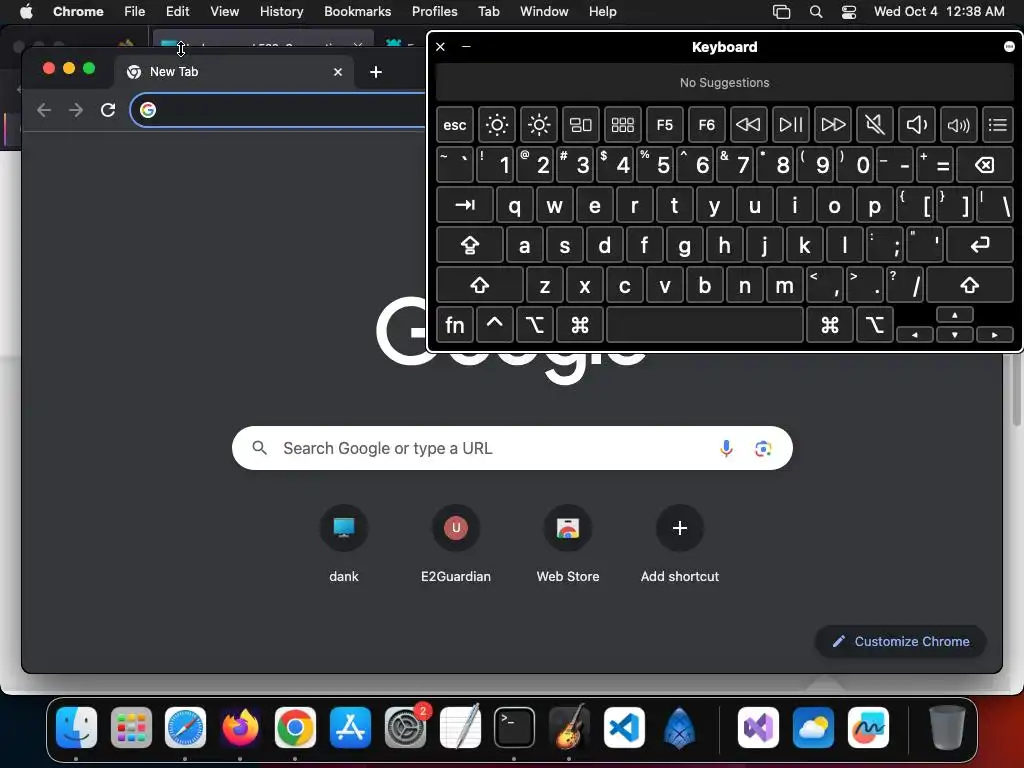Toggle the caps lock key
Image resolution: width=1024 pixels, height=768 pixels.
470,245
